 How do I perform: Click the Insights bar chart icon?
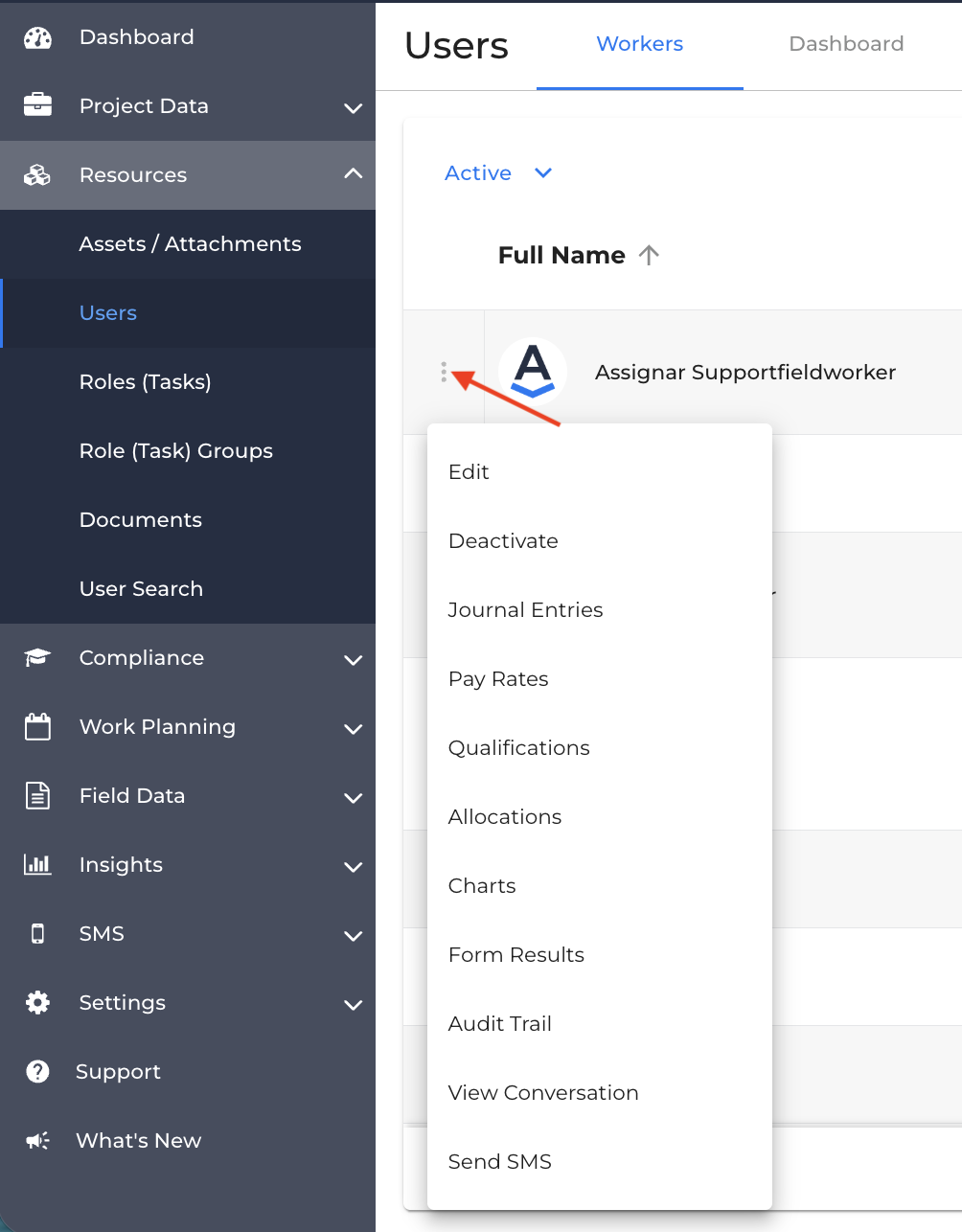click(x=37, y=864)
